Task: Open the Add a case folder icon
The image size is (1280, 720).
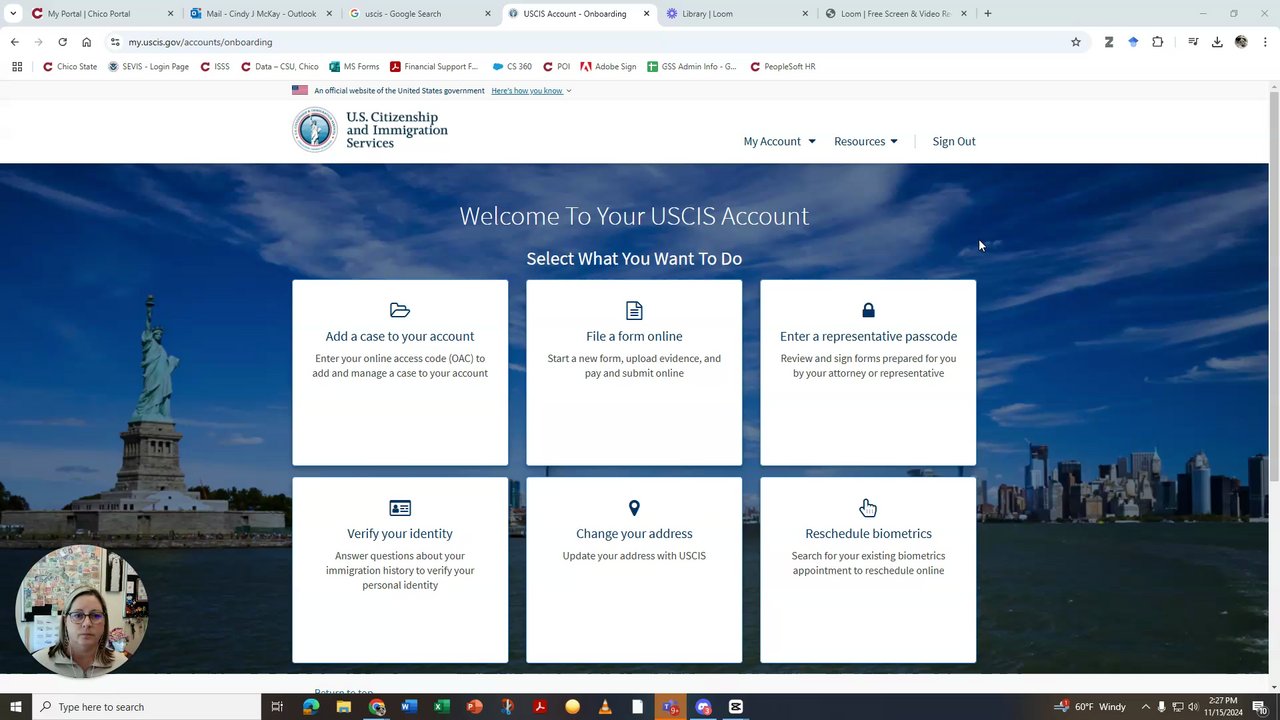Action: pos(400,310)
